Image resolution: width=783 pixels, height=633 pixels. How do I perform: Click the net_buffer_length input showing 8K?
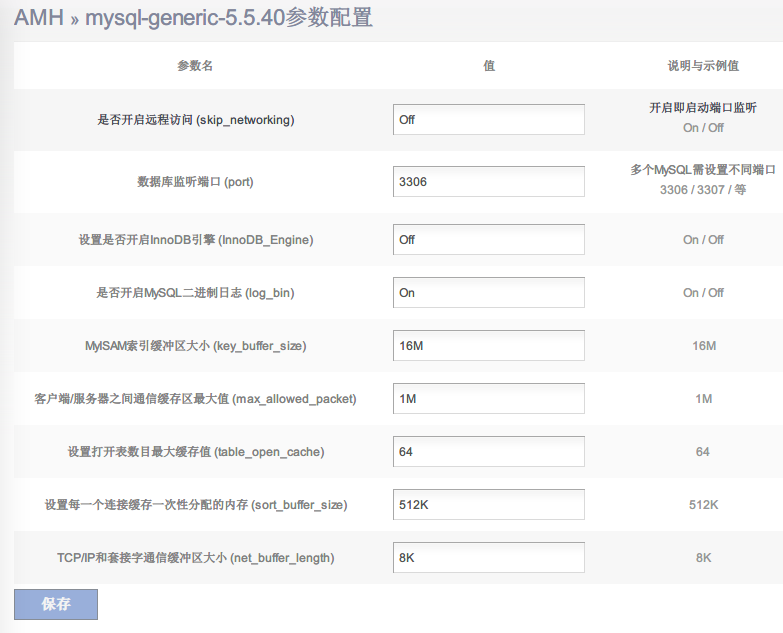(x=488, y=558)
